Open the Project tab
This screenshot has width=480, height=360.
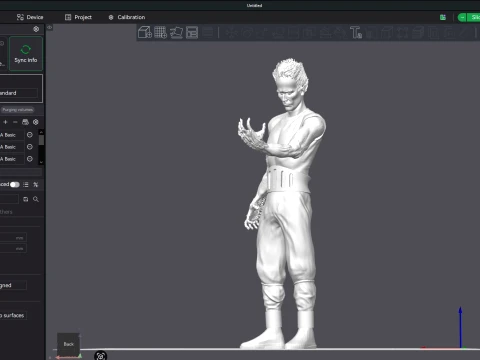tap(78, 17)
